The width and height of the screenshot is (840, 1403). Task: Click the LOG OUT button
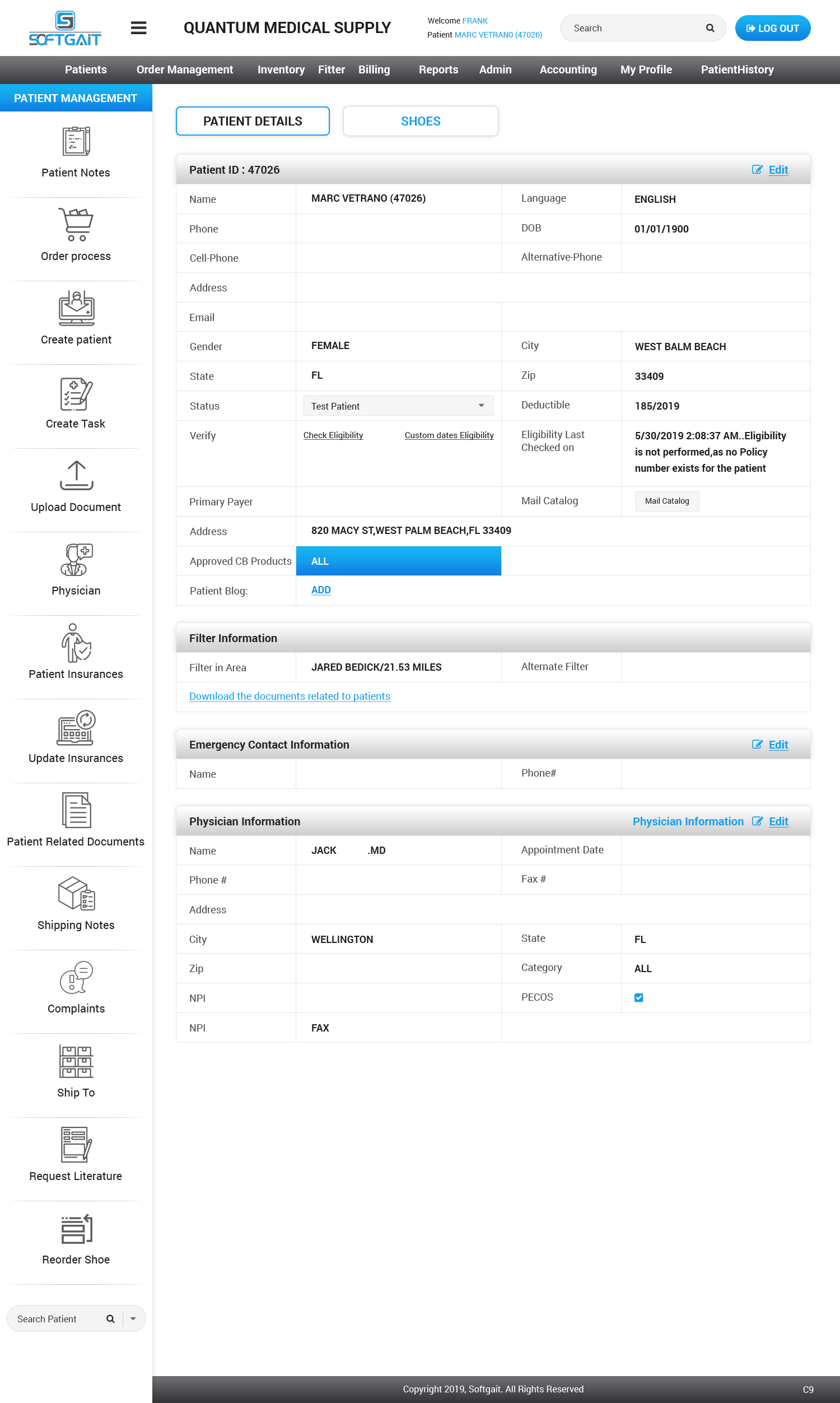pos(772,29)
